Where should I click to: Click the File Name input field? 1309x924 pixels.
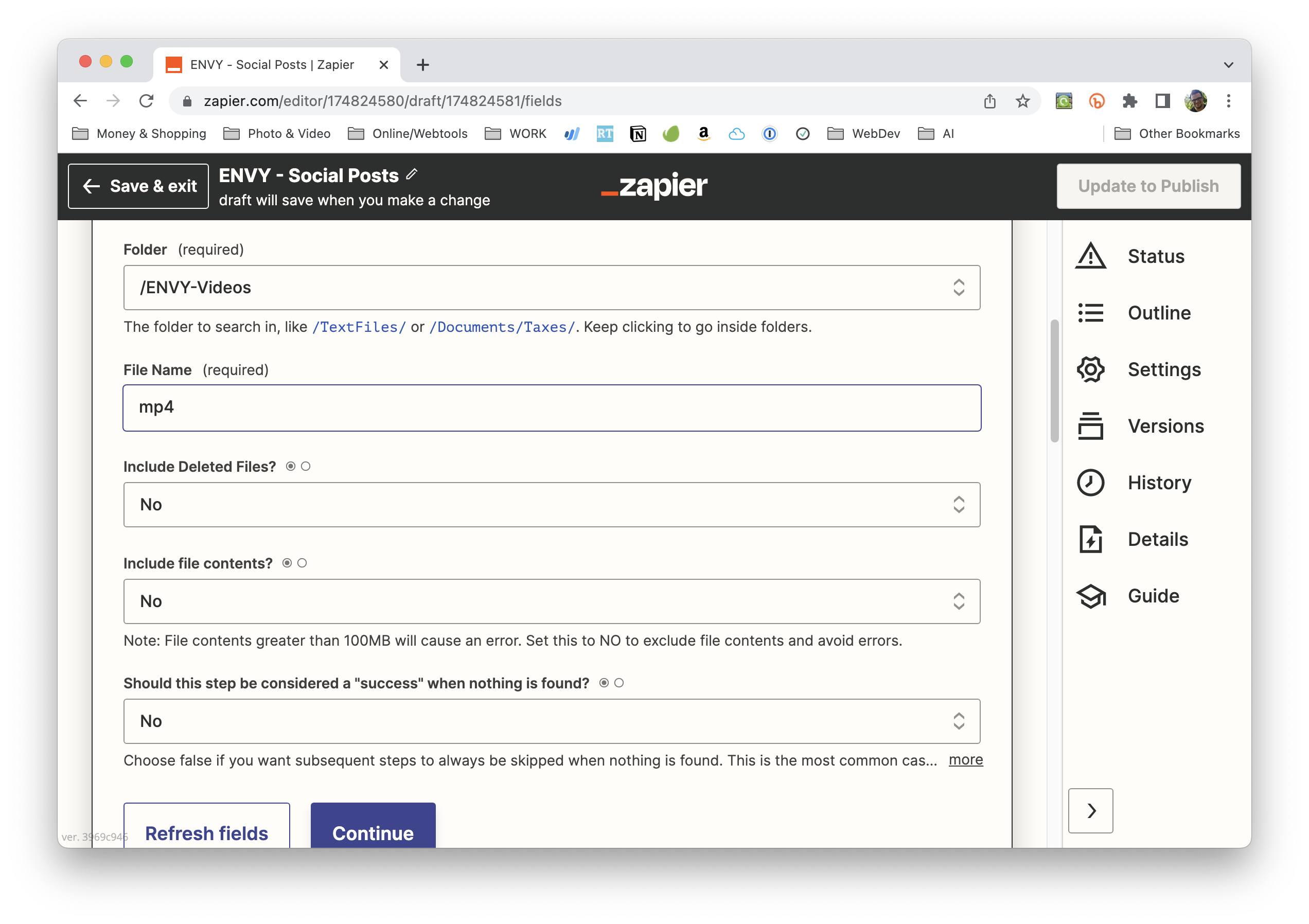(x=552, y=407)
